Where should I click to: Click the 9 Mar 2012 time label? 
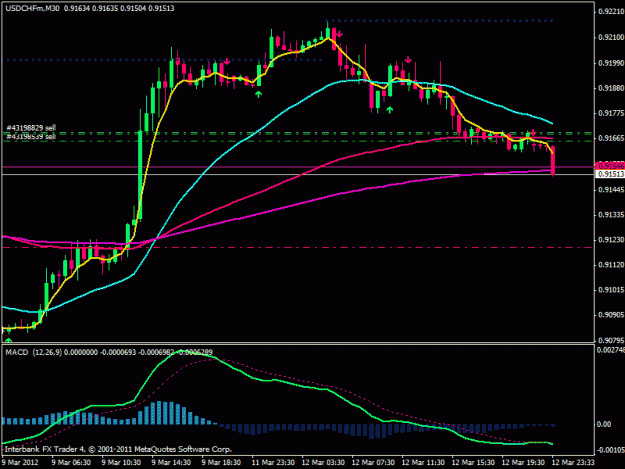20,462
